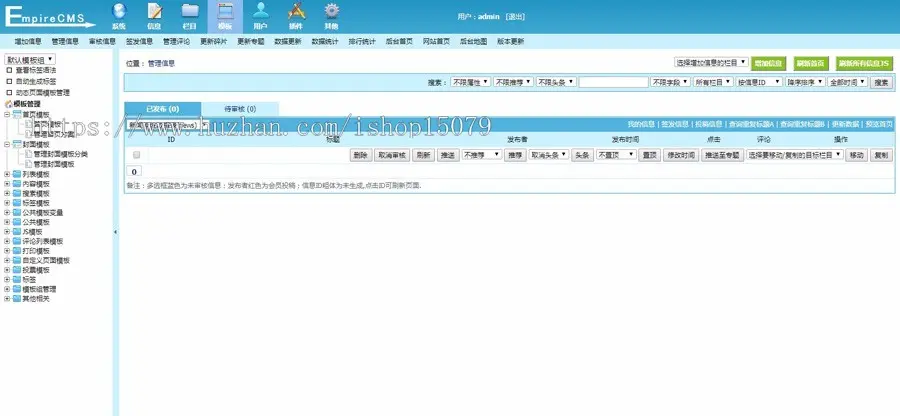
Task: Open the 系统 (System) globe icon
Action: 119,14
